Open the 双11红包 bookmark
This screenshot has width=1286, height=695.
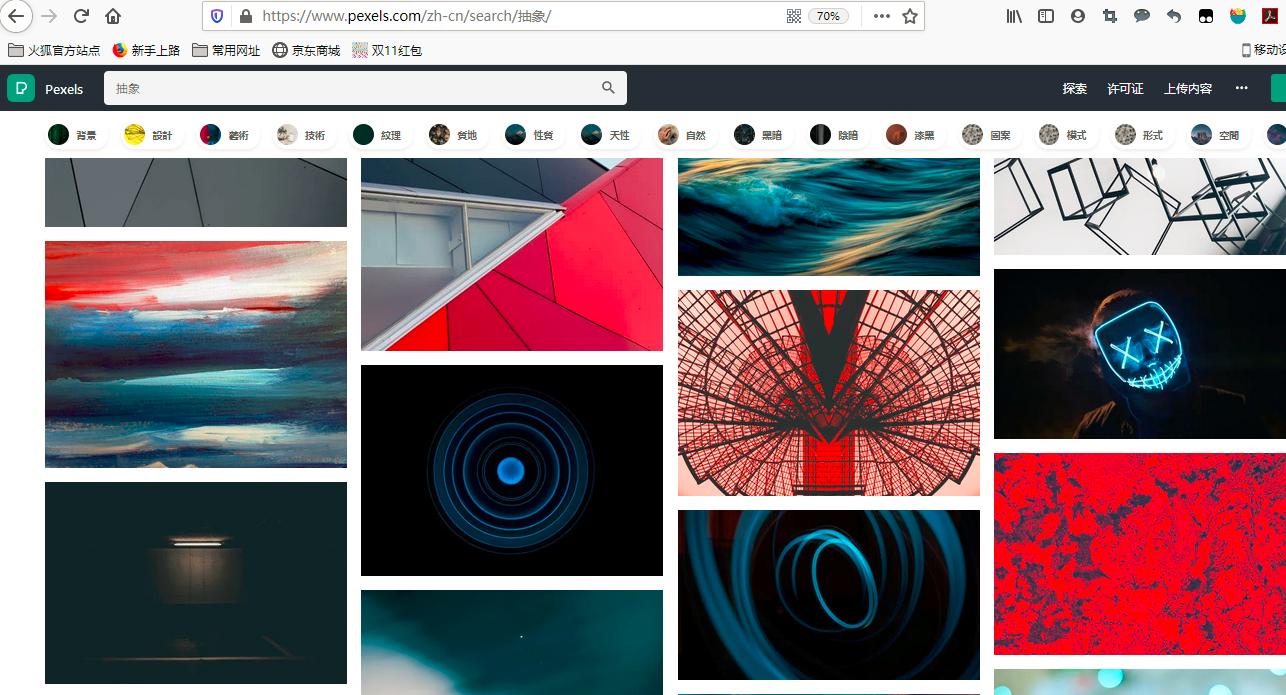(x=387, y=50)
